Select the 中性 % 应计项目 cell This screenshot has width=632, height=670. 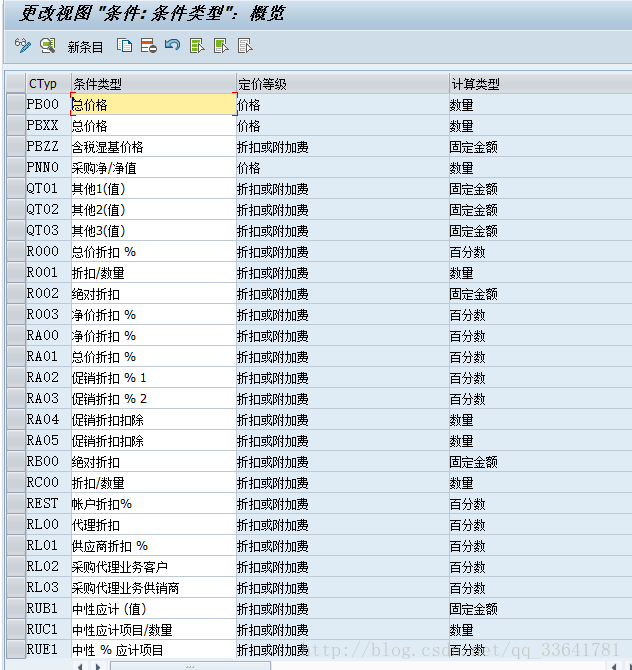point(154,650)
